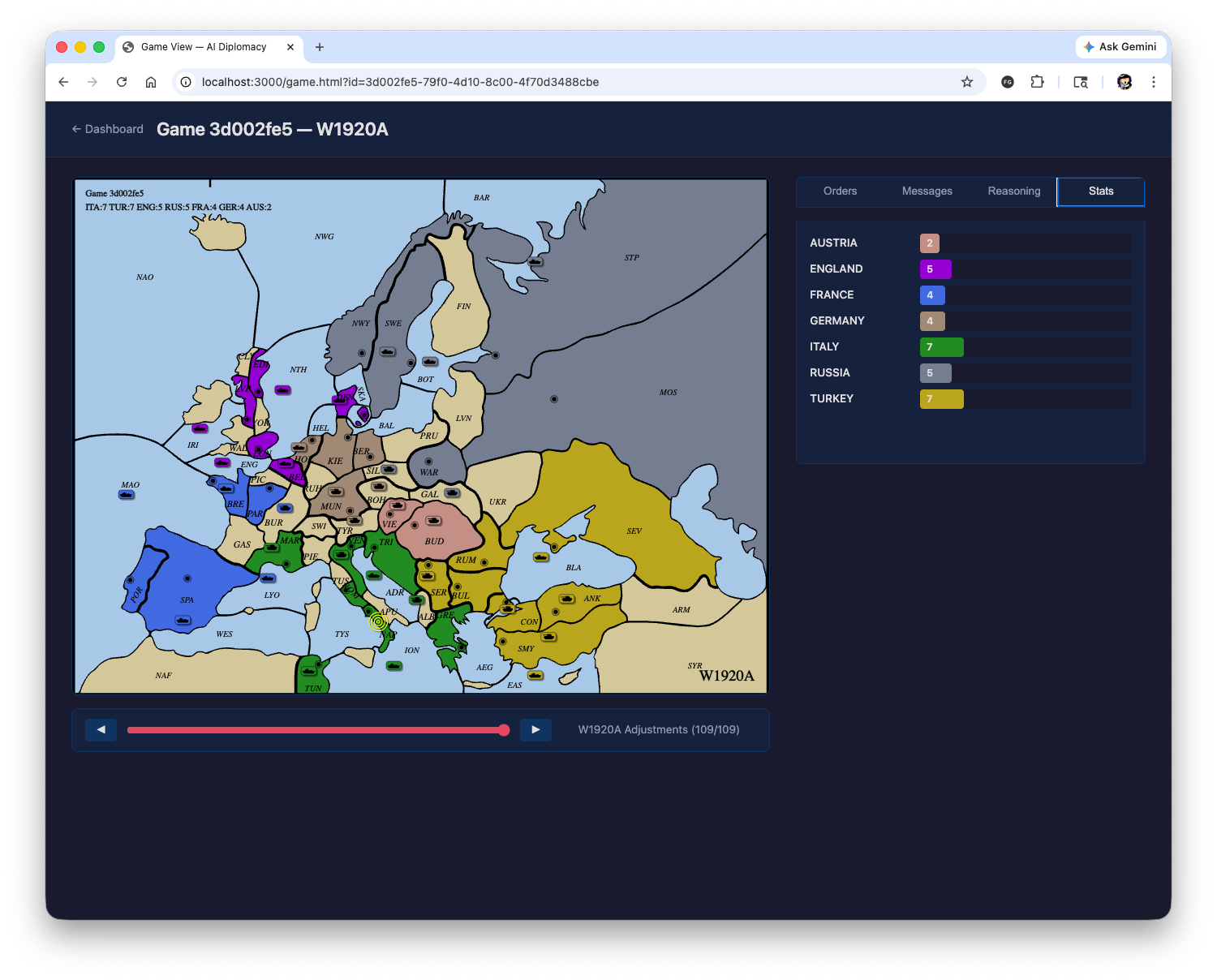Screen dimensions: 1217x980
Task: Click the Ask Gemini button
Action: pos(1120,47)
